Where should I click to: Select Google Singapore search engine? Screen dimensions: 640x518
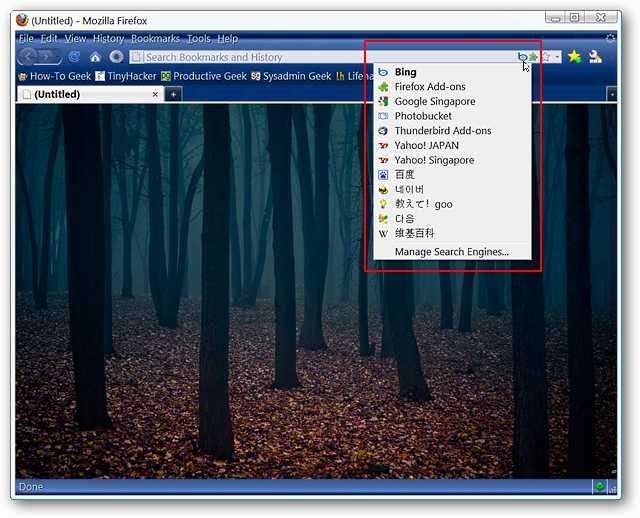tap(434, 102)
